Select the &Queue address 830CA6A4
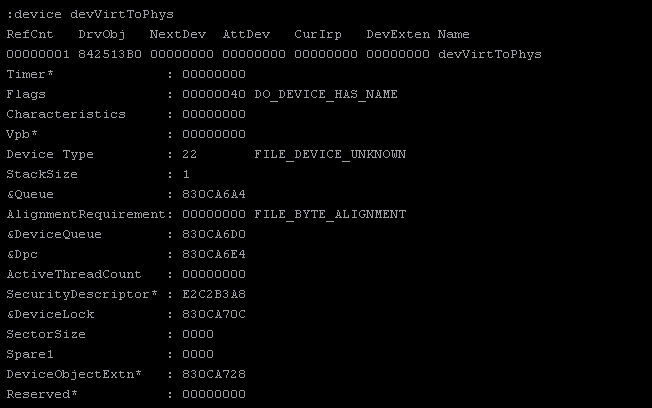Viewport: 652px width, 408px height. click(x=214, y=194)
